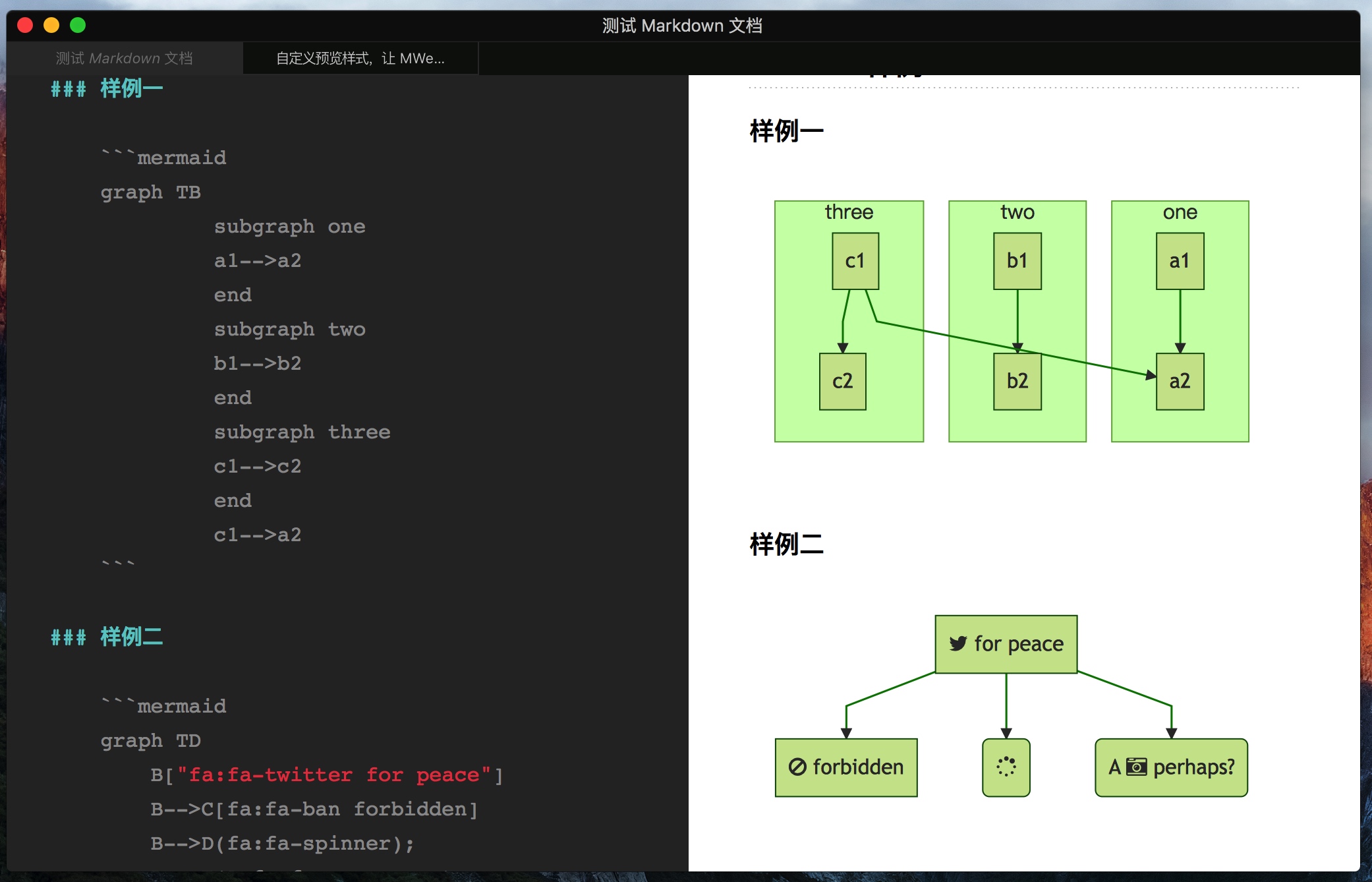Click the a2 node in subgraph one
1372x882 pixels.
pos(1180,381)
